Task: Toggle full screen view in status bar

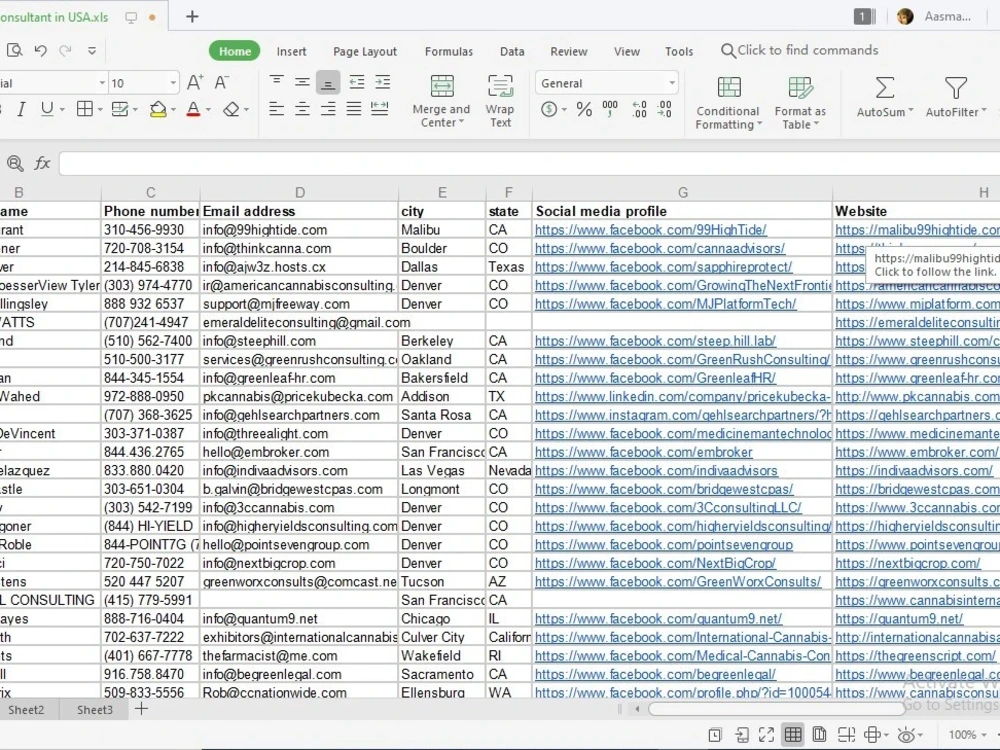Action: tap(767, 735)
